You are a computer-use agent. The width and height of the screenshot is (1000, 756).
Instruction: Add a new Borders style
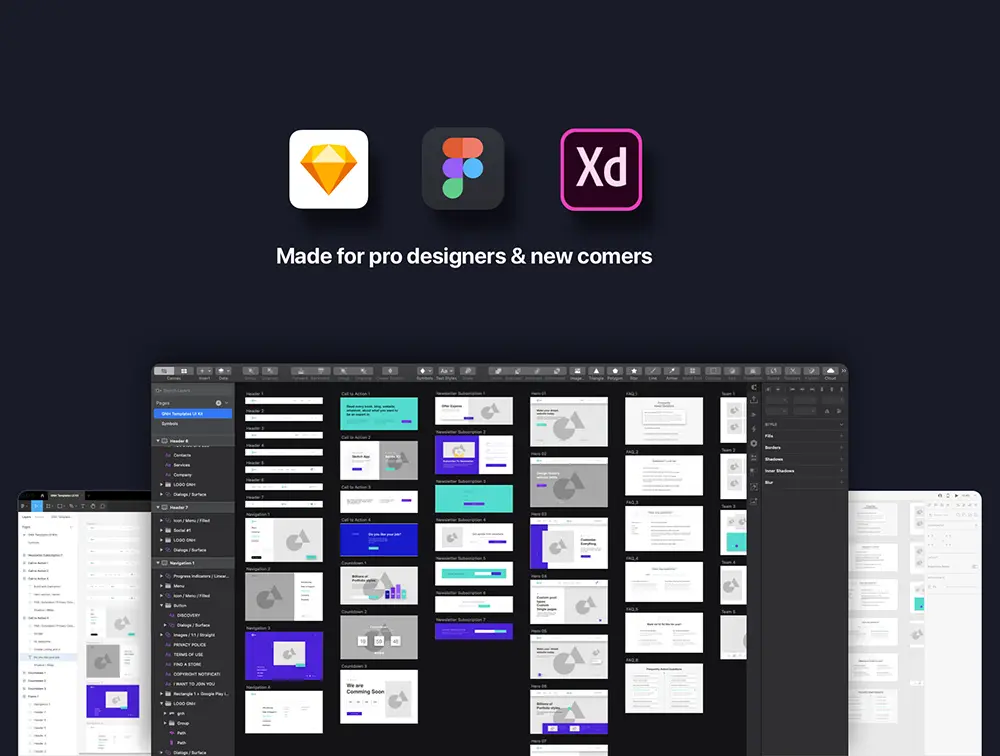(841, 447)
